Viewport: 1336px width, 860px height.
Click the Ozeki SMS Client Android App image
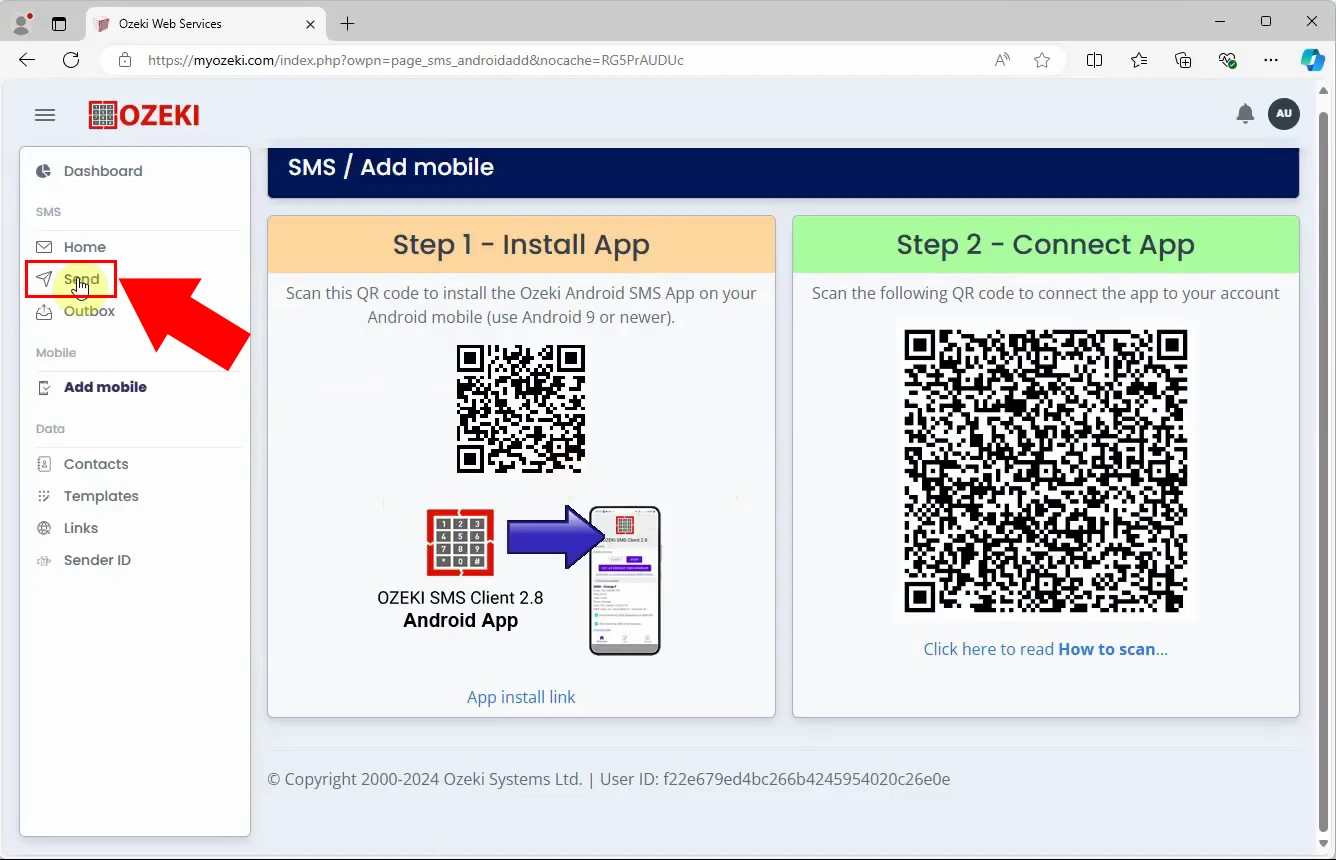[x=521, y=580]
